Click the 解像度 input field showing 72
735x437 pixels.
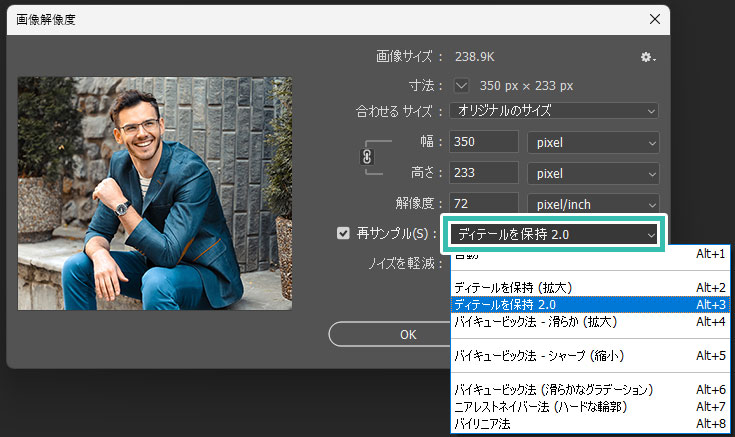click(484, 203)
